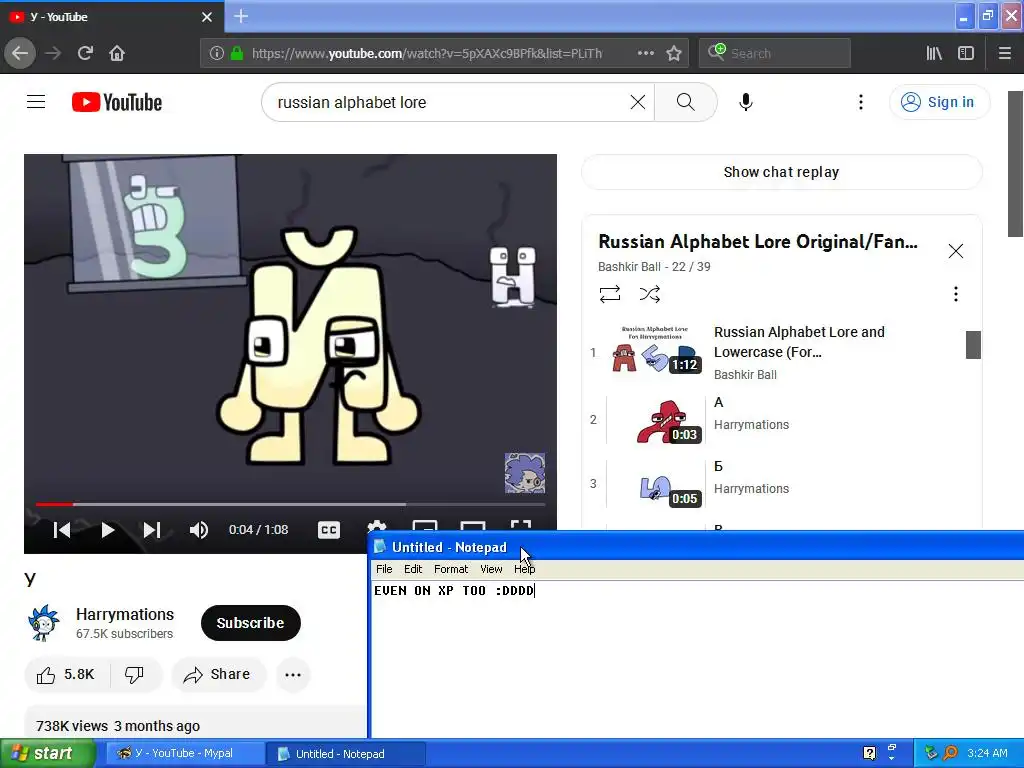Click the channel watermark in video corner
Image resolution: width=1024 pixels, height=768 pixels.
pyautogui.click(x=524, y=473)
